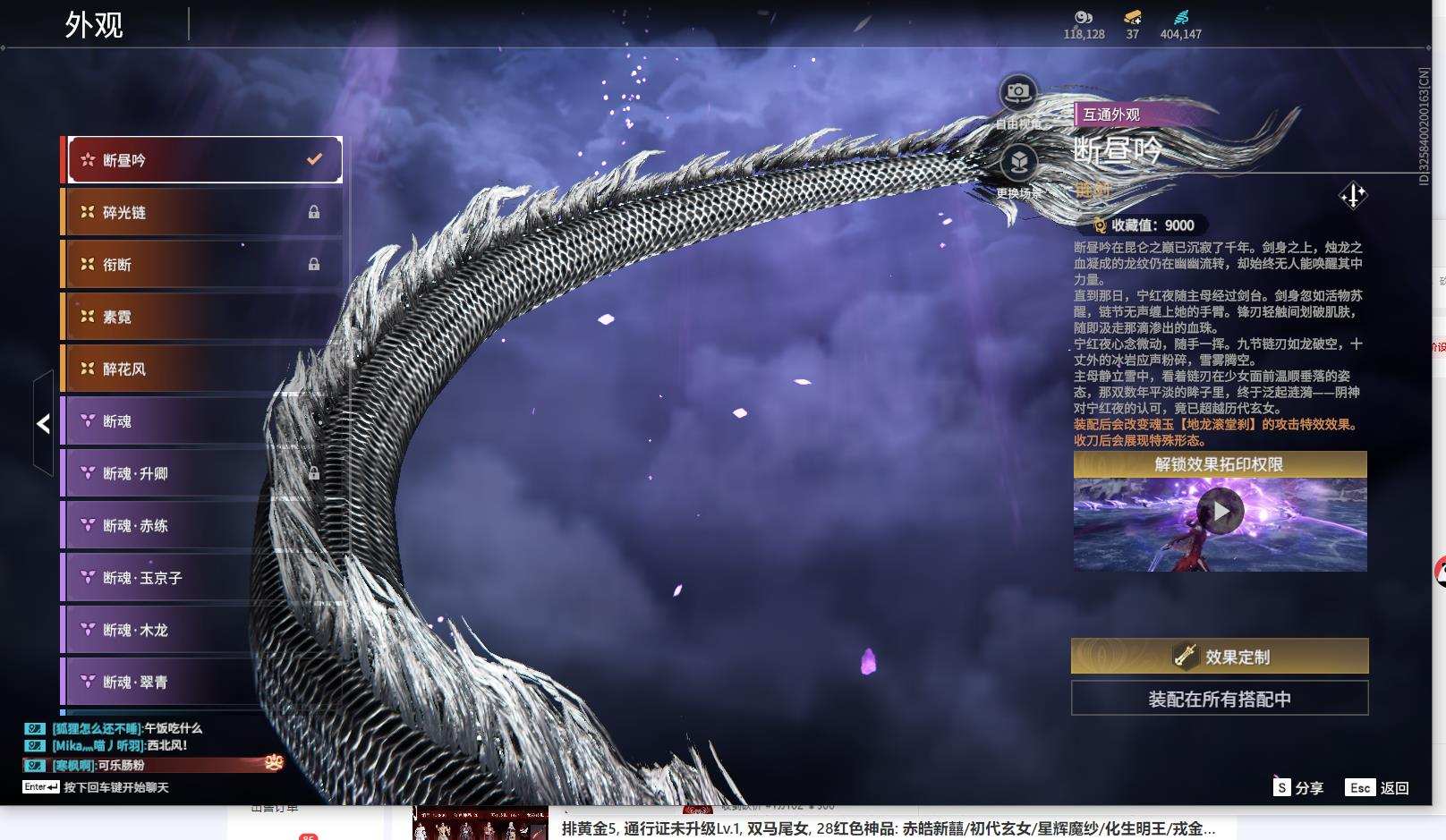The height and width of the screenshot is (840, 1446).
Task: Click the rarity icon beside 断魂·赤练
Action: (x=88, y=525)
